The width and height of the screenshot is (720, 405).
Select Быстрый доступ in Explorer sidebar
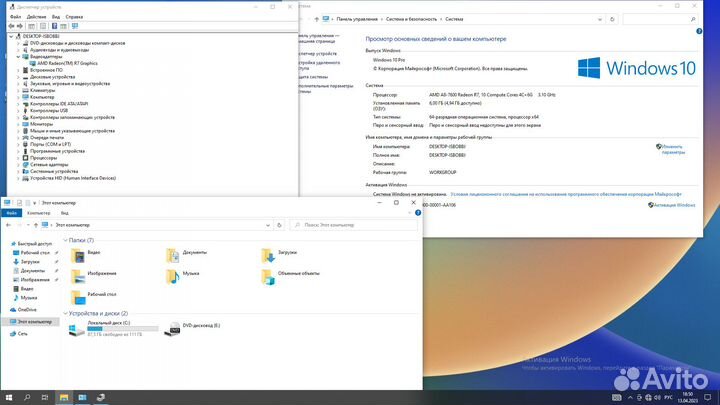pyautogui.click(x=34, y=244)
